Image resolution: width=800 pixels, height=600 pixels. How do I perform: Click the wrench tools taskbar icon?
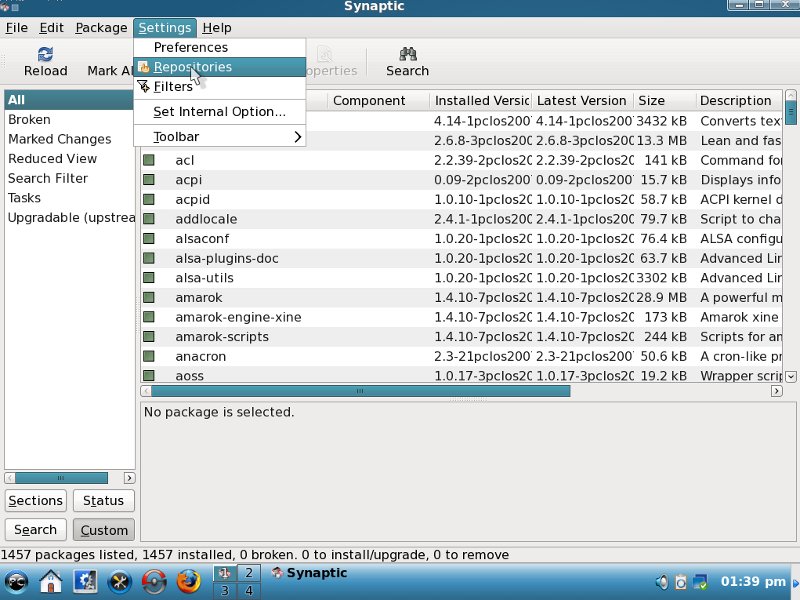(119, 581)
